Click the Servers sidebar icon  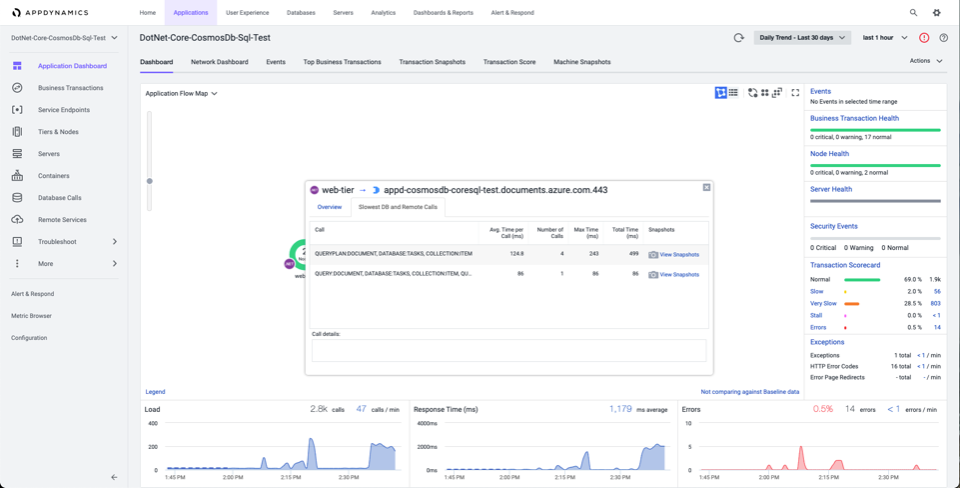click(17, 154)
